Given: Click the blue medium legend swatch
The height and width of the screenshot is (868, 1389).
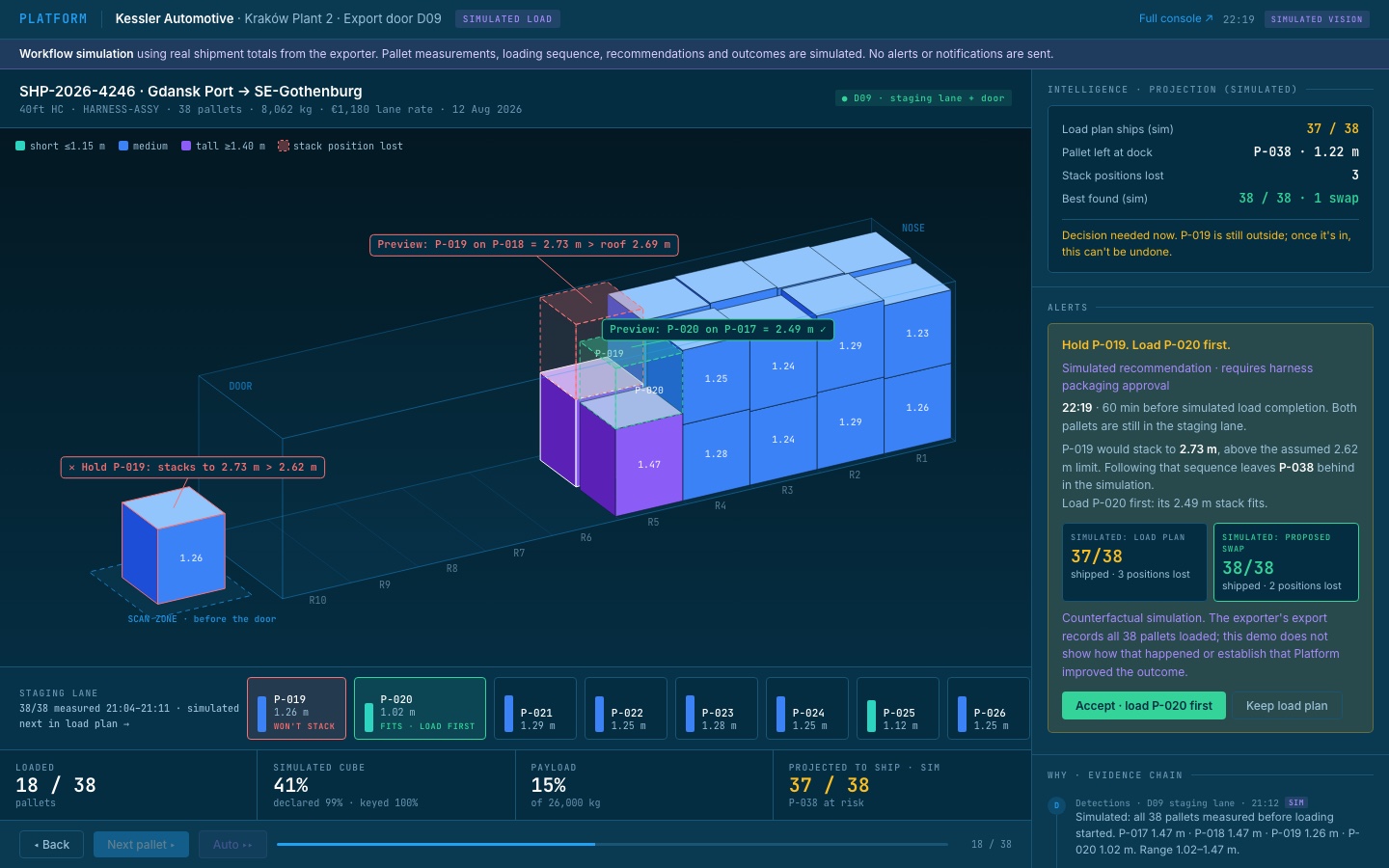Looking at the screenshot, I should [x=123, y=147].
